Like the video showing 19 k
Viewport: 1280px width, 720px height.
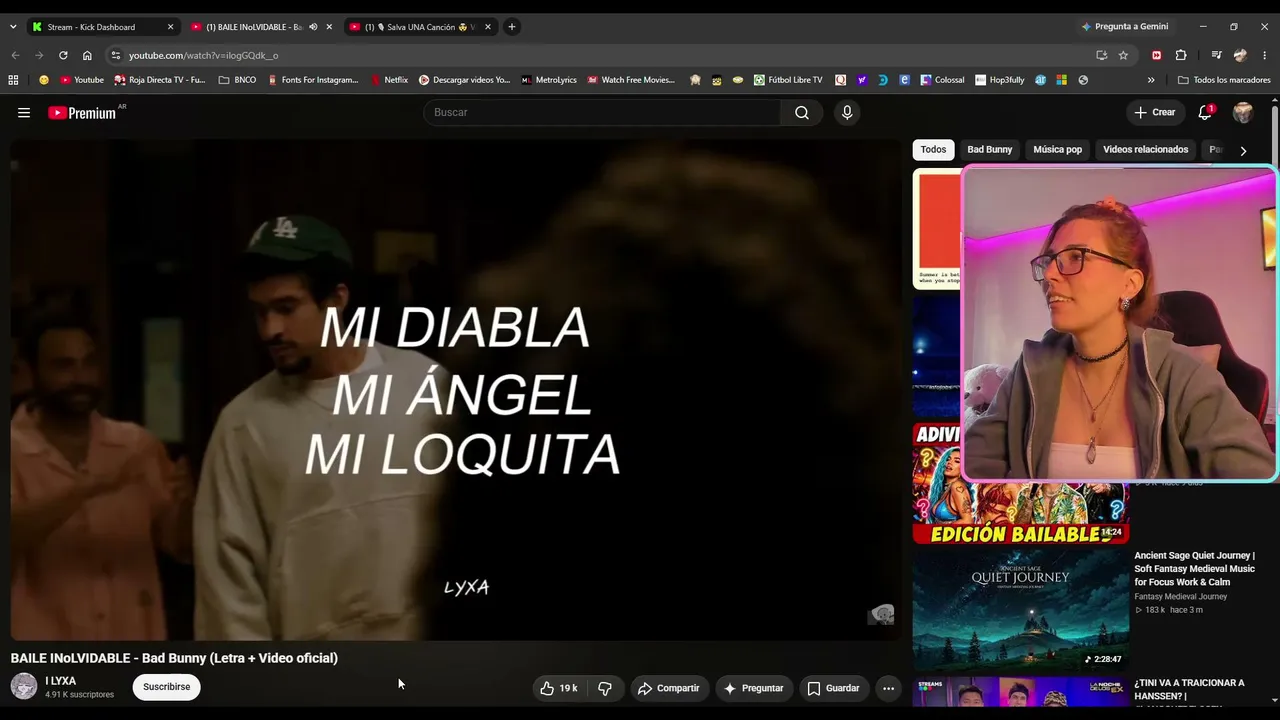click(558, 688)
